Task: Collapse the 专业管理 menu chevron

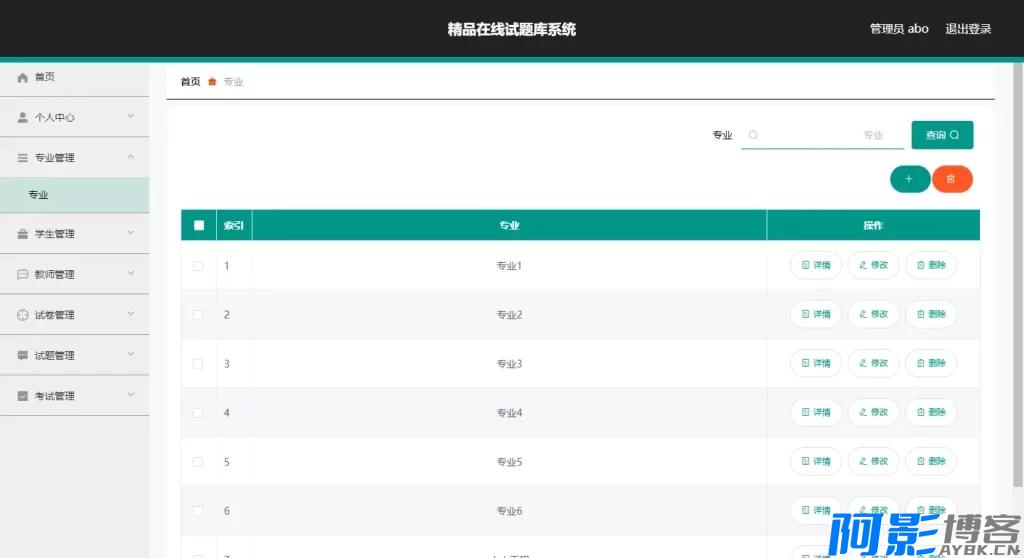Action: point(131,157)
